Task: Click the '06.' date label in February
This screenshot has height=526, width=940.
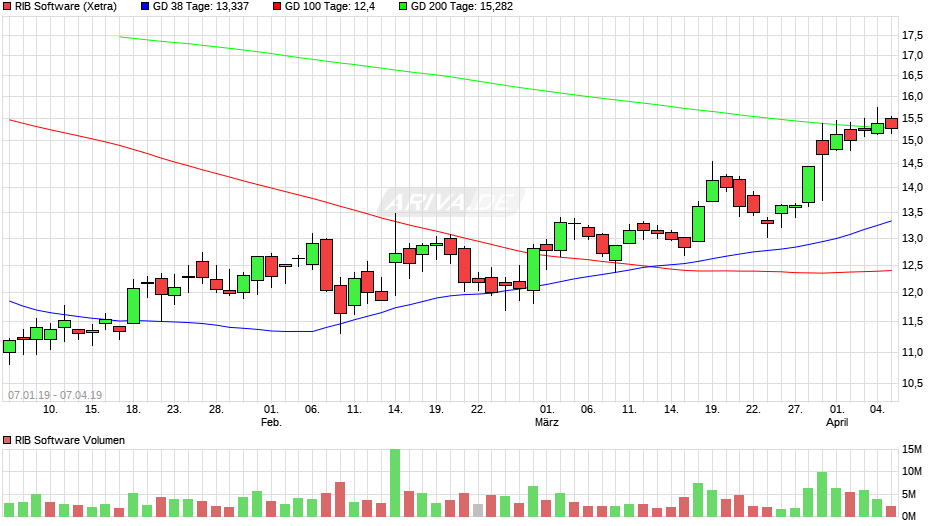Action: coord(312,409)
